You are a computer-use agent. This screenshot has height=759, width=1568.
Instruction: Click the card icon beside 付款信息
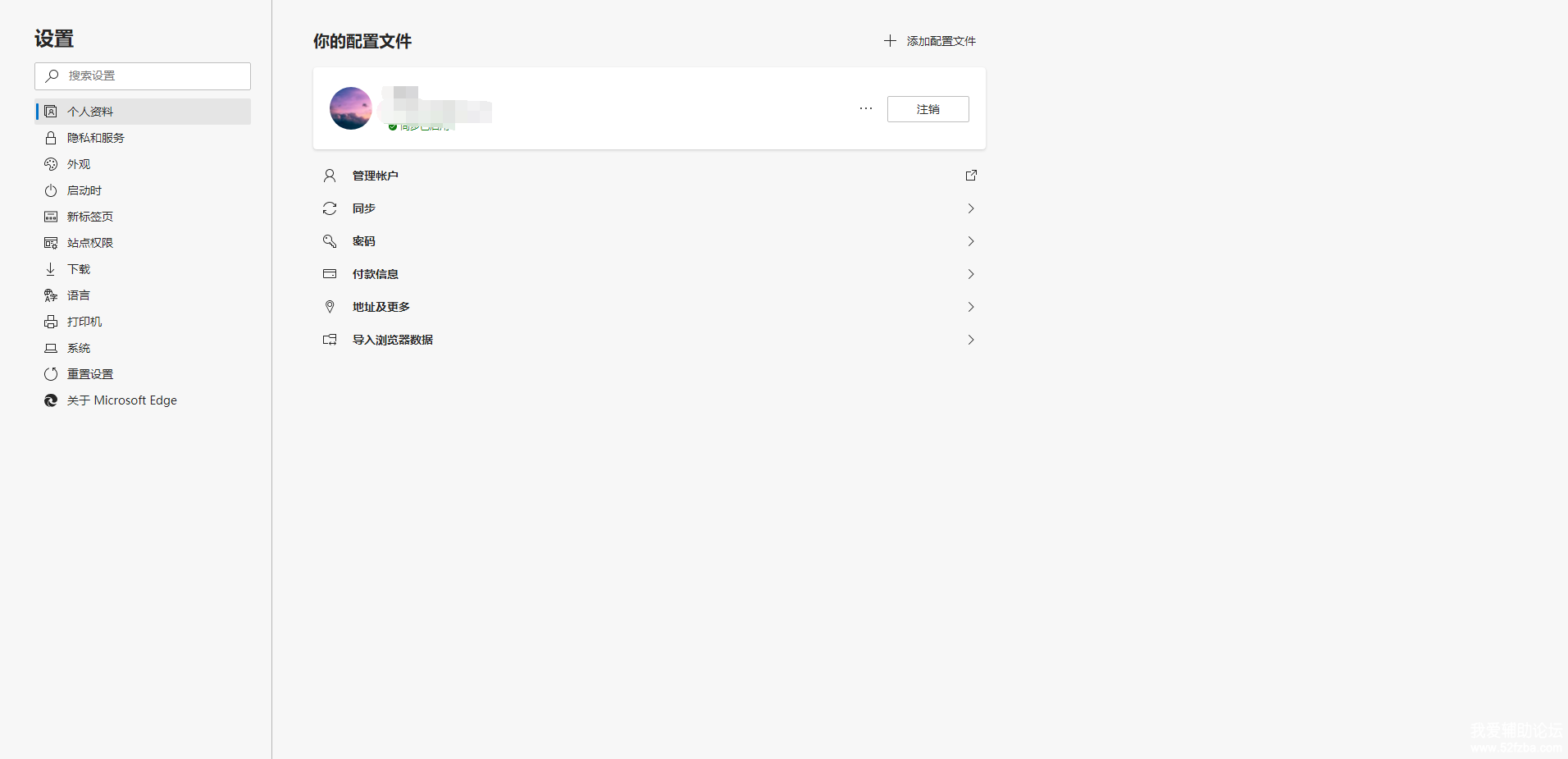point(330,274)
